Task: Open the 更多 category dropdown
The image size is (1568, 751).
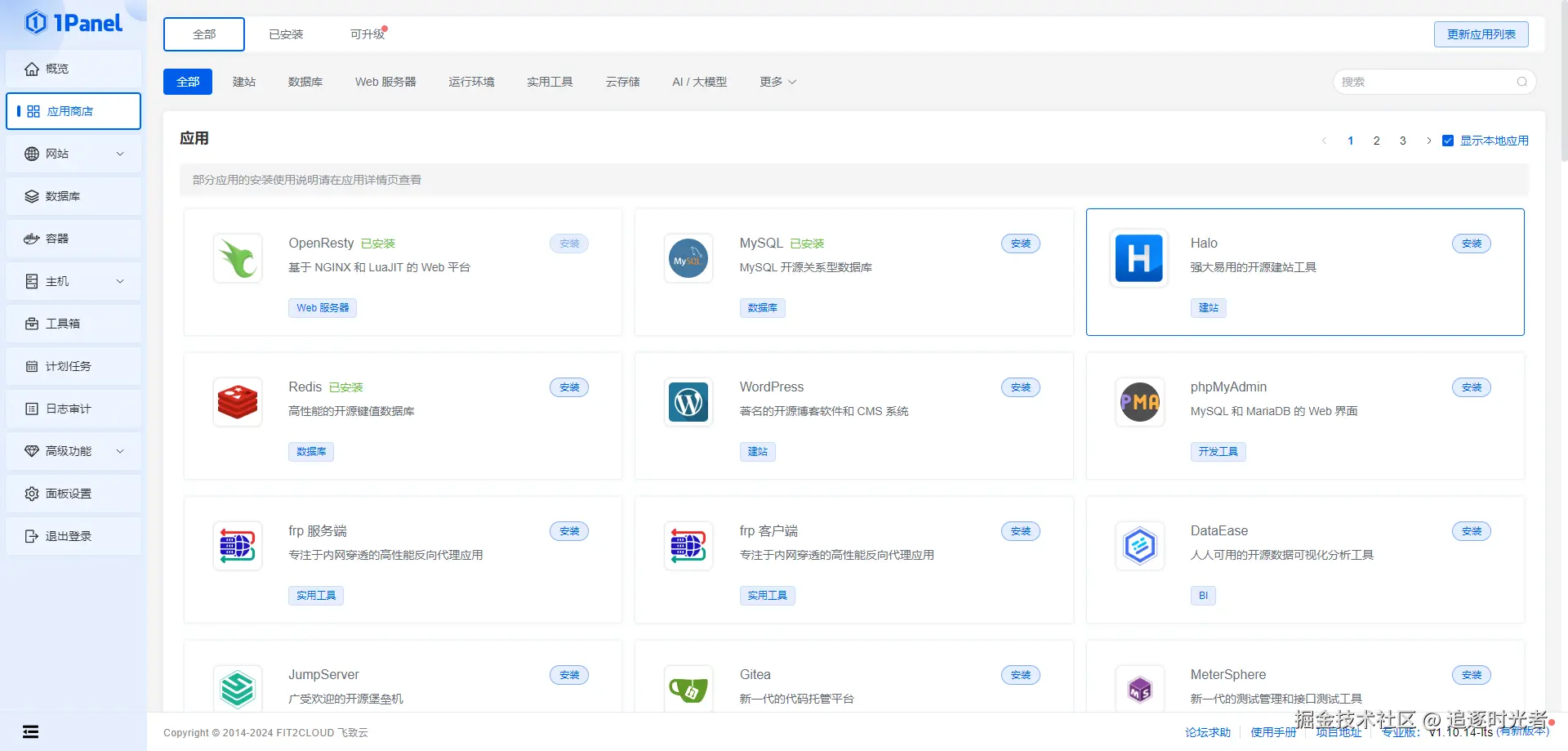Action: click(777, 82)
